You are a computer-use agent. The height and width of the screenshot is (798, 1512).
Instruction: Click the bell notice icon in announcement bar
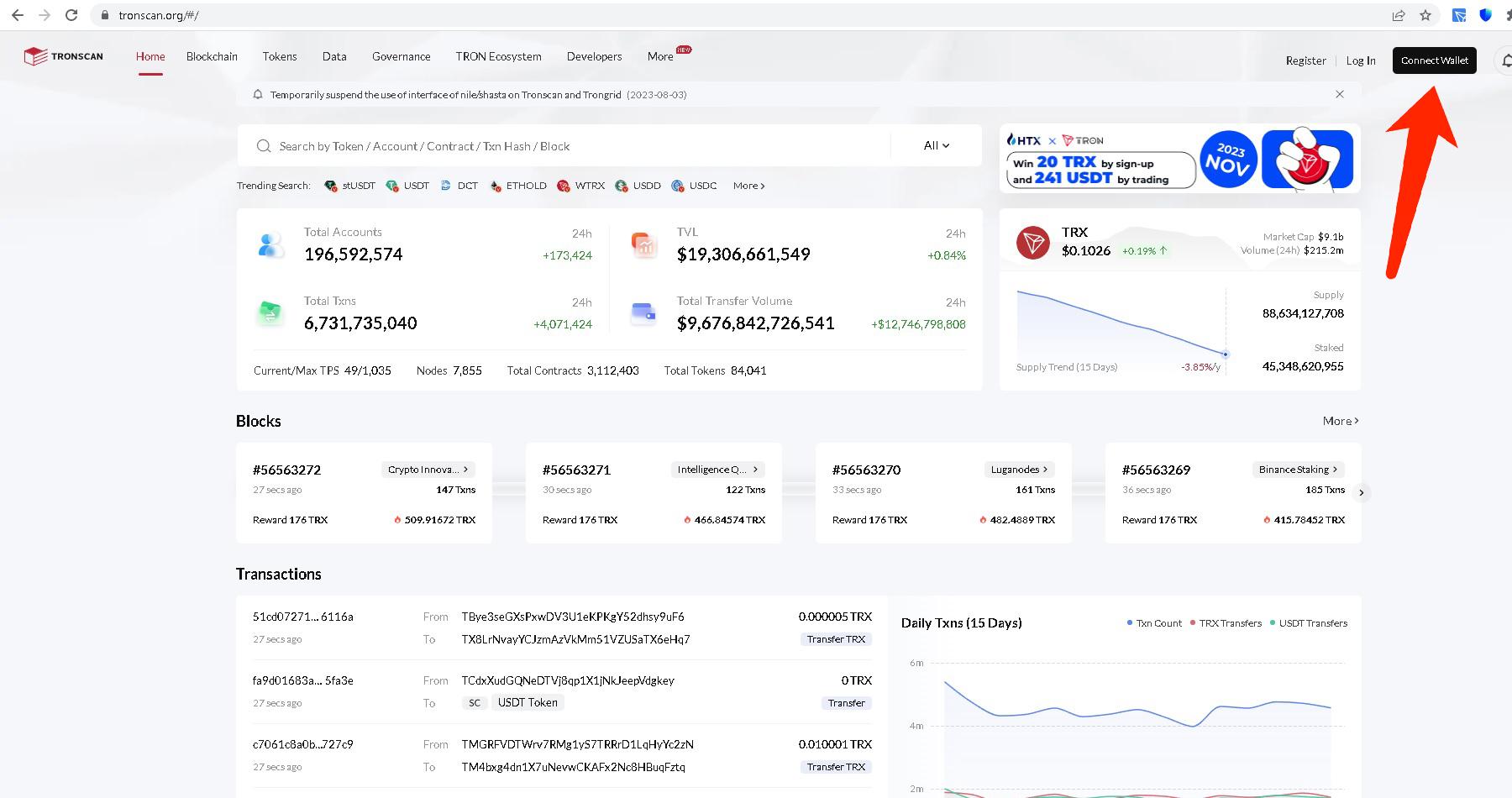(x=258, y=94)
